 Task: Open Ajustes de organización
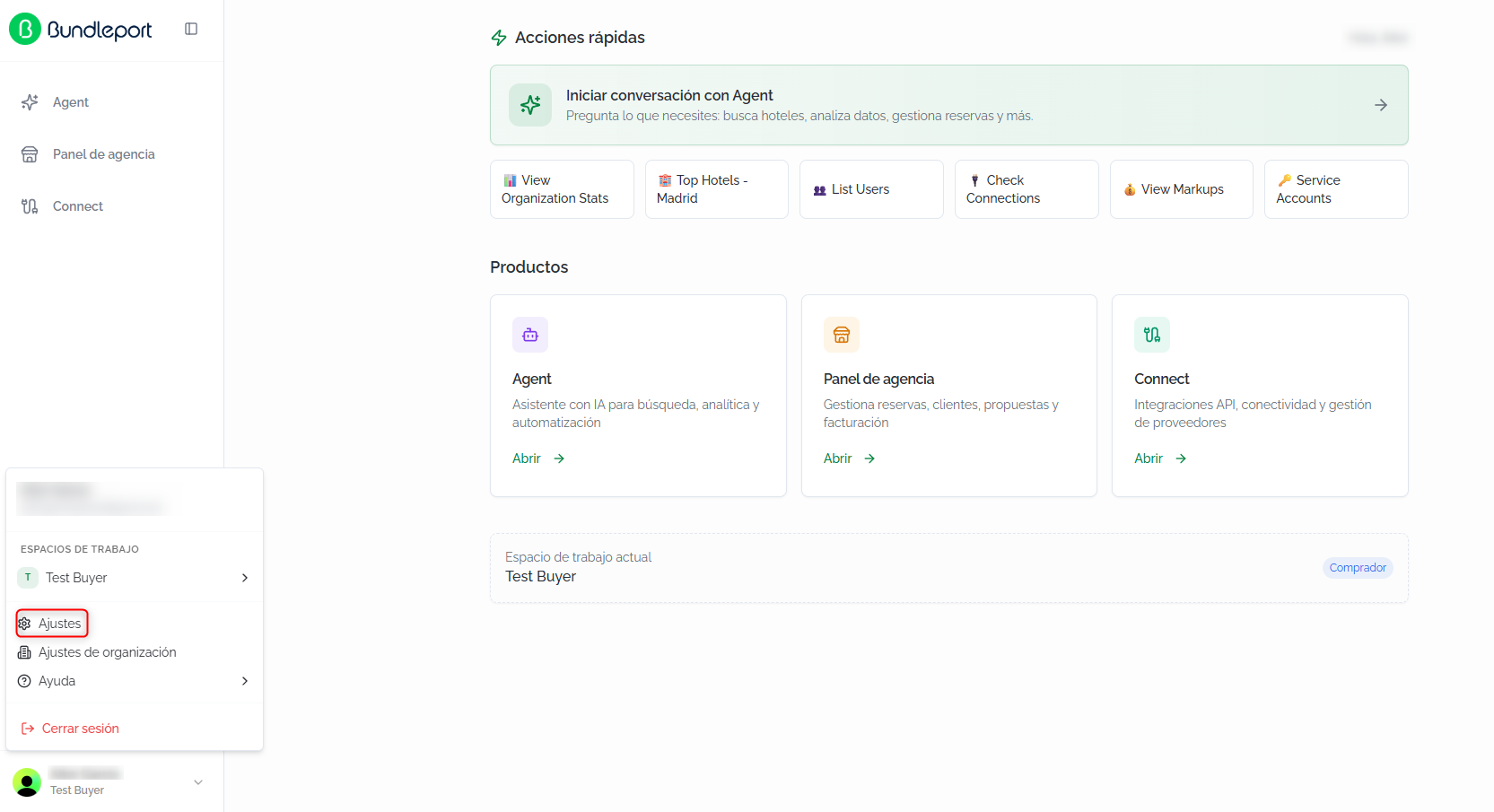[x=135, y=652]
